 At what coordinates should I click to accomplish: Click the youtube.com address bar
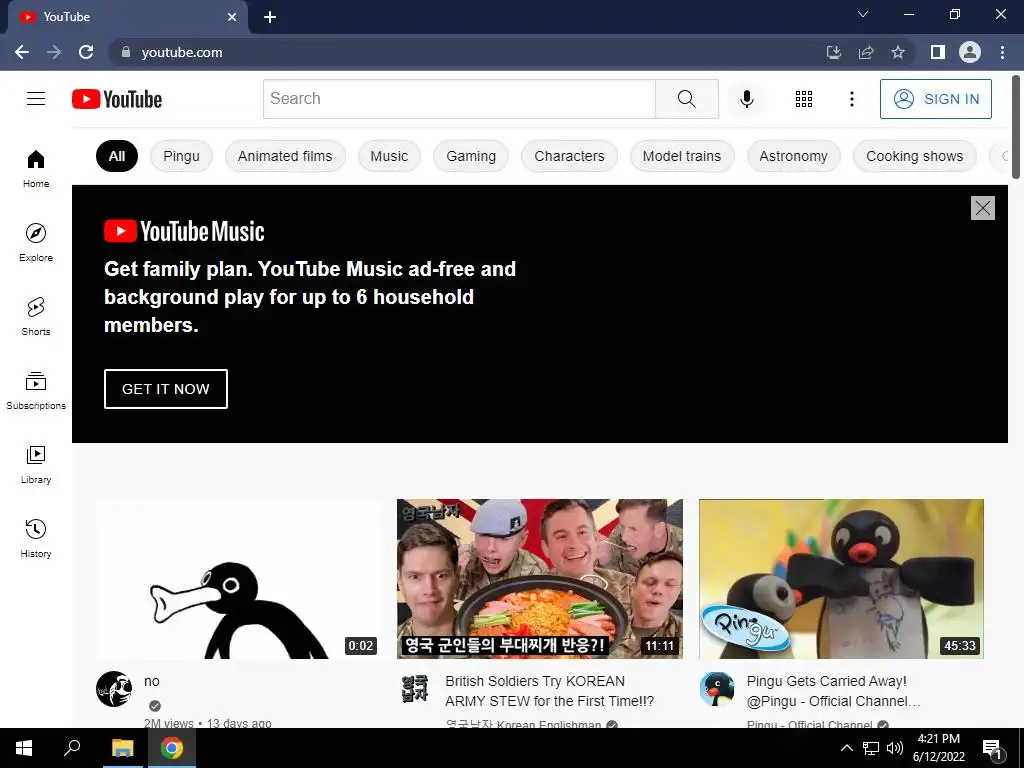pos(464,52)
